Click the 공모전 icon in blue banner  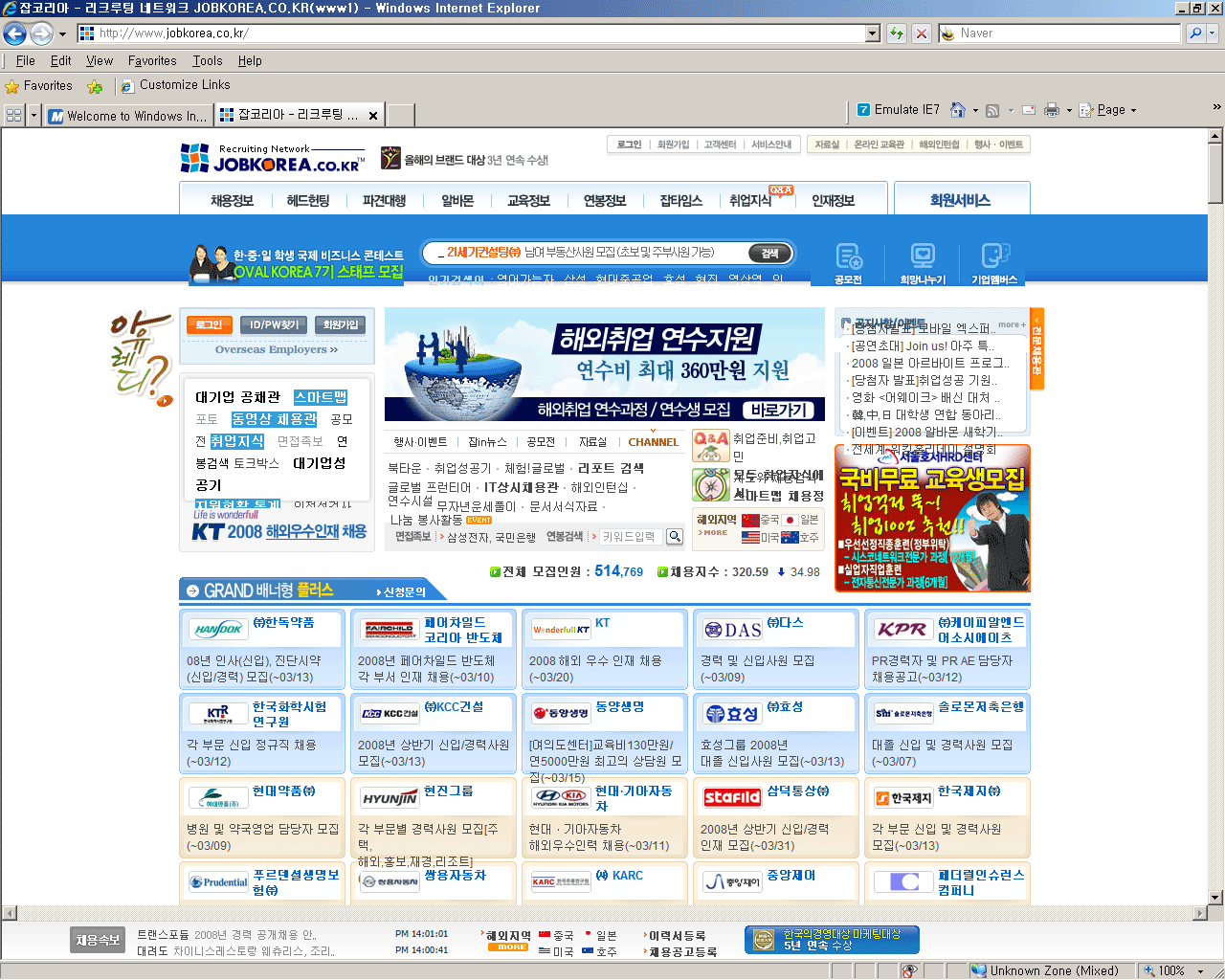848,263
